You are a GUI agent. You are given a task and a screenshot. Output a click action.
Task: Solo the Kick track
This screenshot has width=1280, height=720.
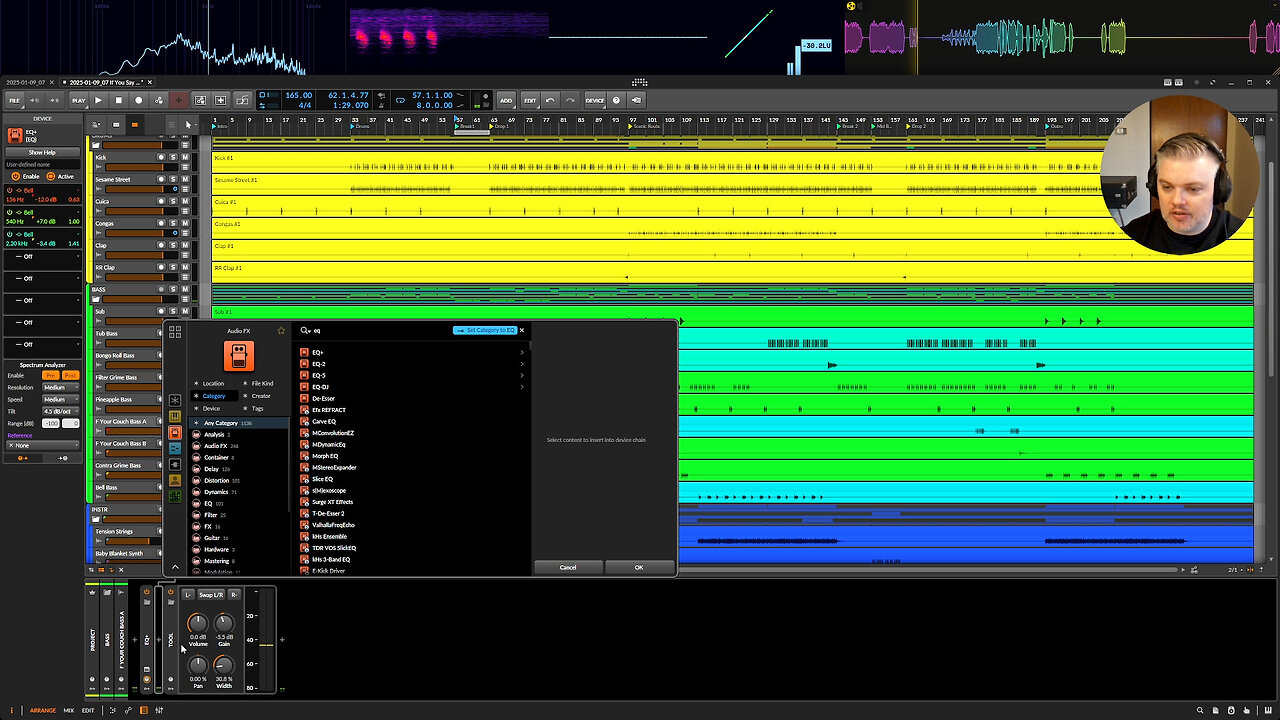point(172,157)
